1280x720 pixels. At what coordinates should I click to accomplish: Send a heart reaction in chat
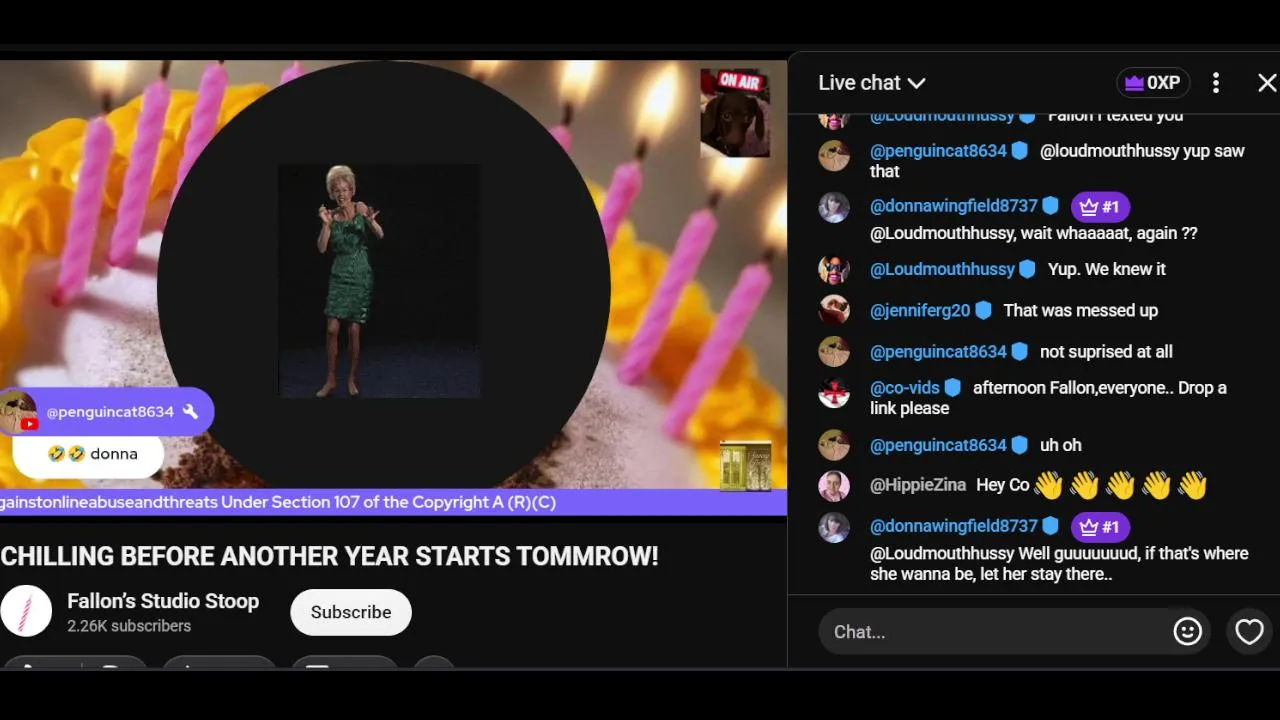coord(1249,631)
